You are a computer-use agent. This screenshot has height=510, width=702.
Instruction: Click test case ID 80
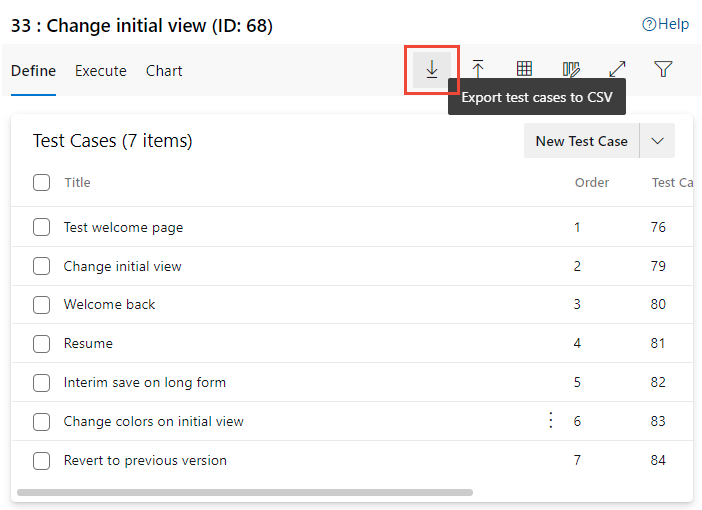[x=658, y=304]
